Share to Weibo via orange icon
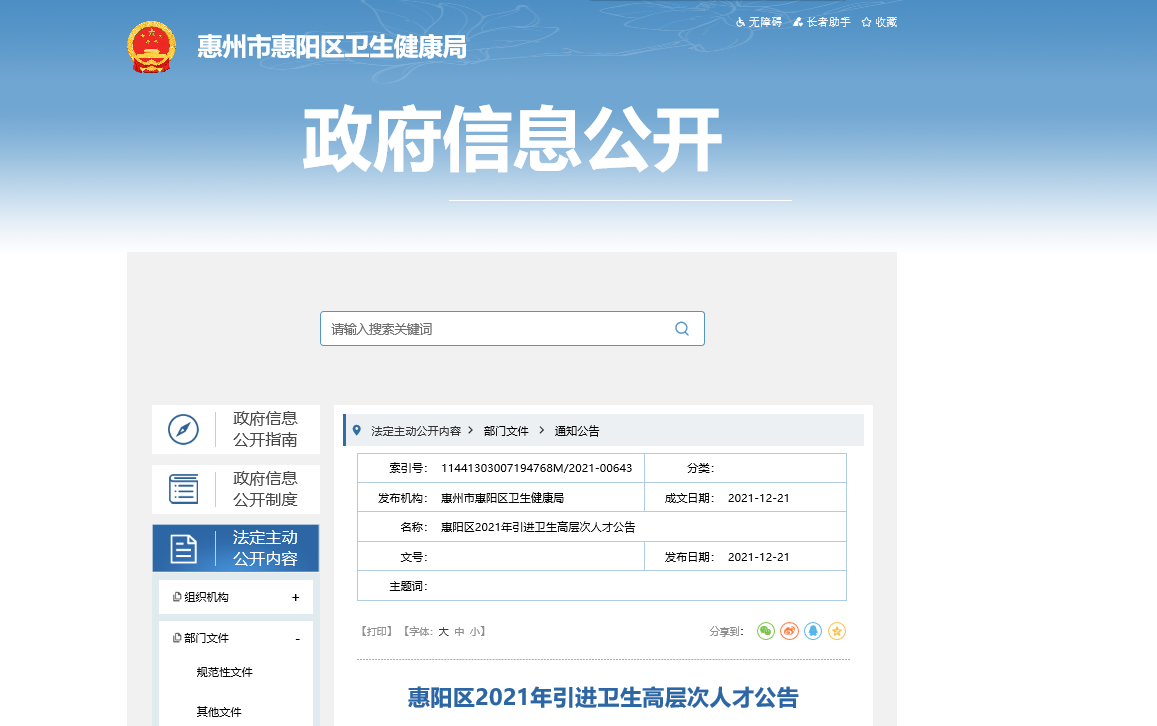Image resolution: width=1157 pixels, height=726 pixels. click(789, 631)
